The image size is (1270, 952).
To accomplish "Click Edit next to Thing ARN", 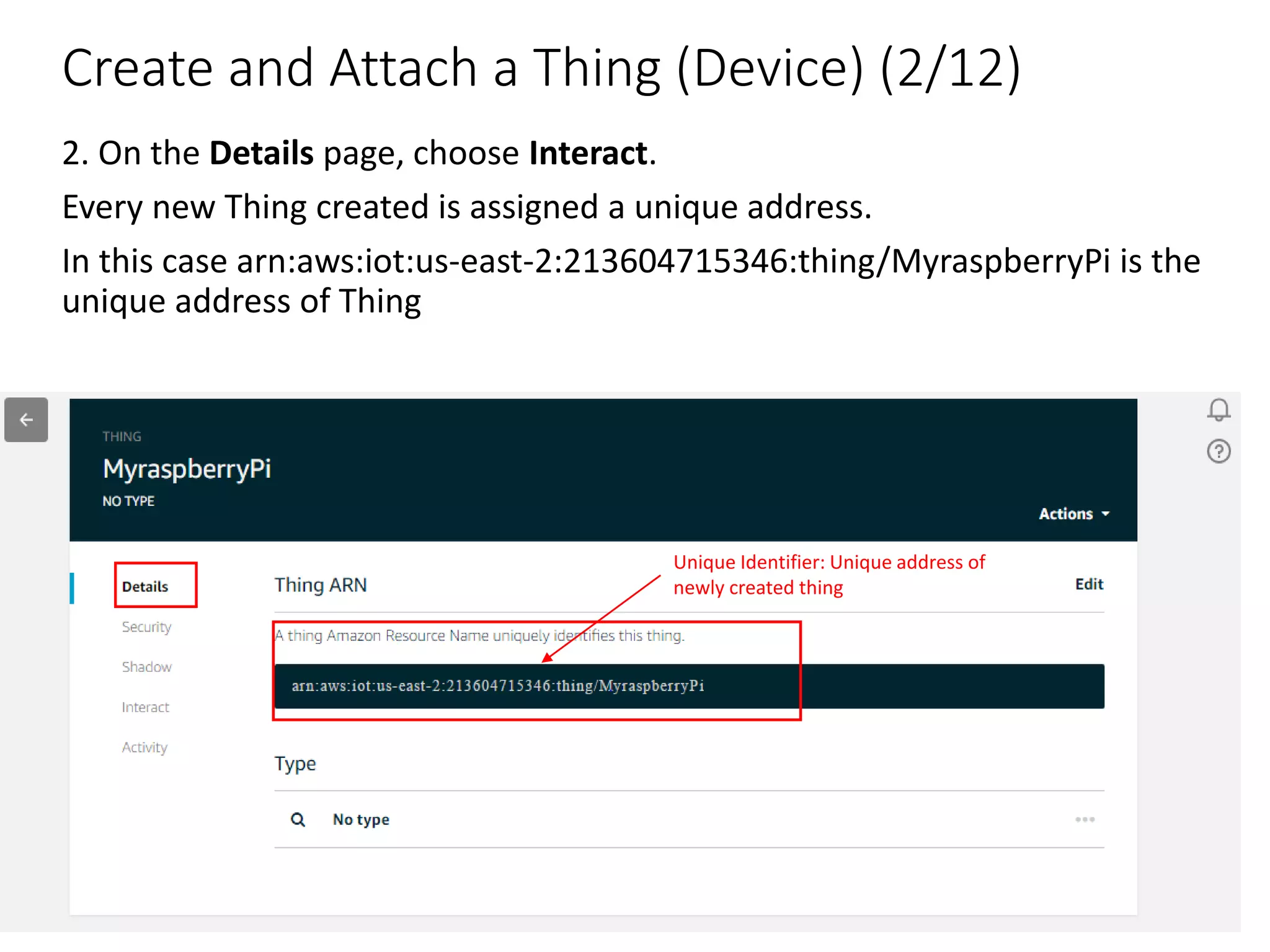I will 1089,584.
